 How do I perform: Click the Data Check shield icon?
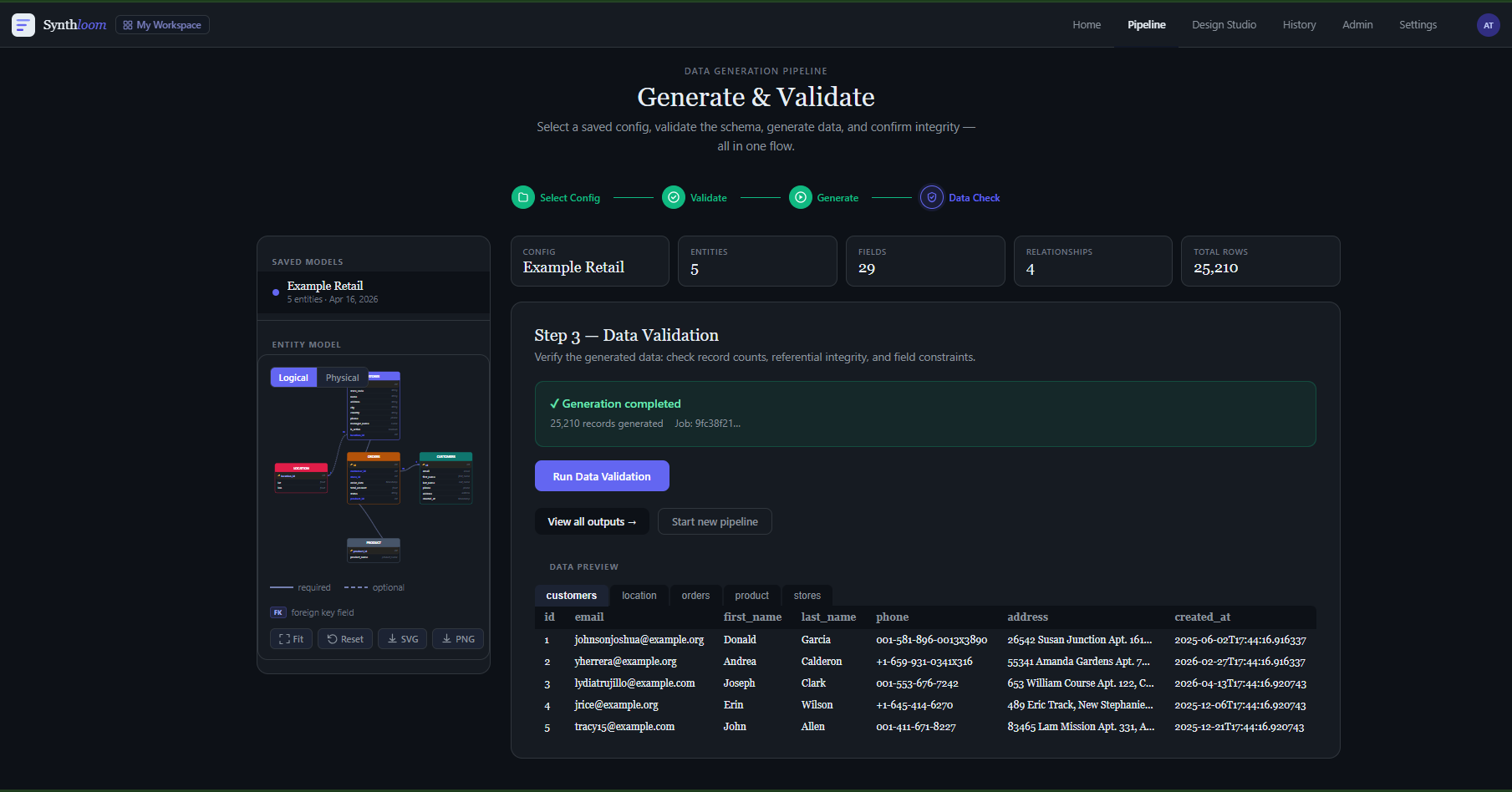932,198
